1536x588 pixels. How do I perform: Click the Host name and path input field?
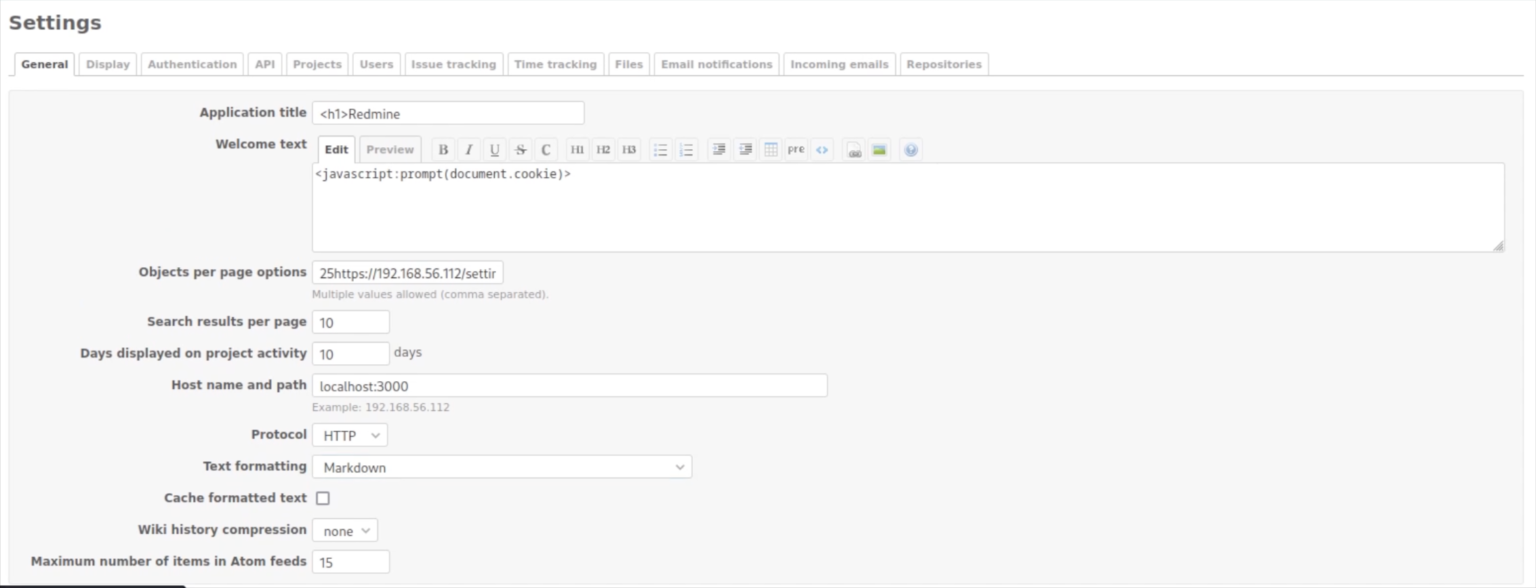pos(570,384)
